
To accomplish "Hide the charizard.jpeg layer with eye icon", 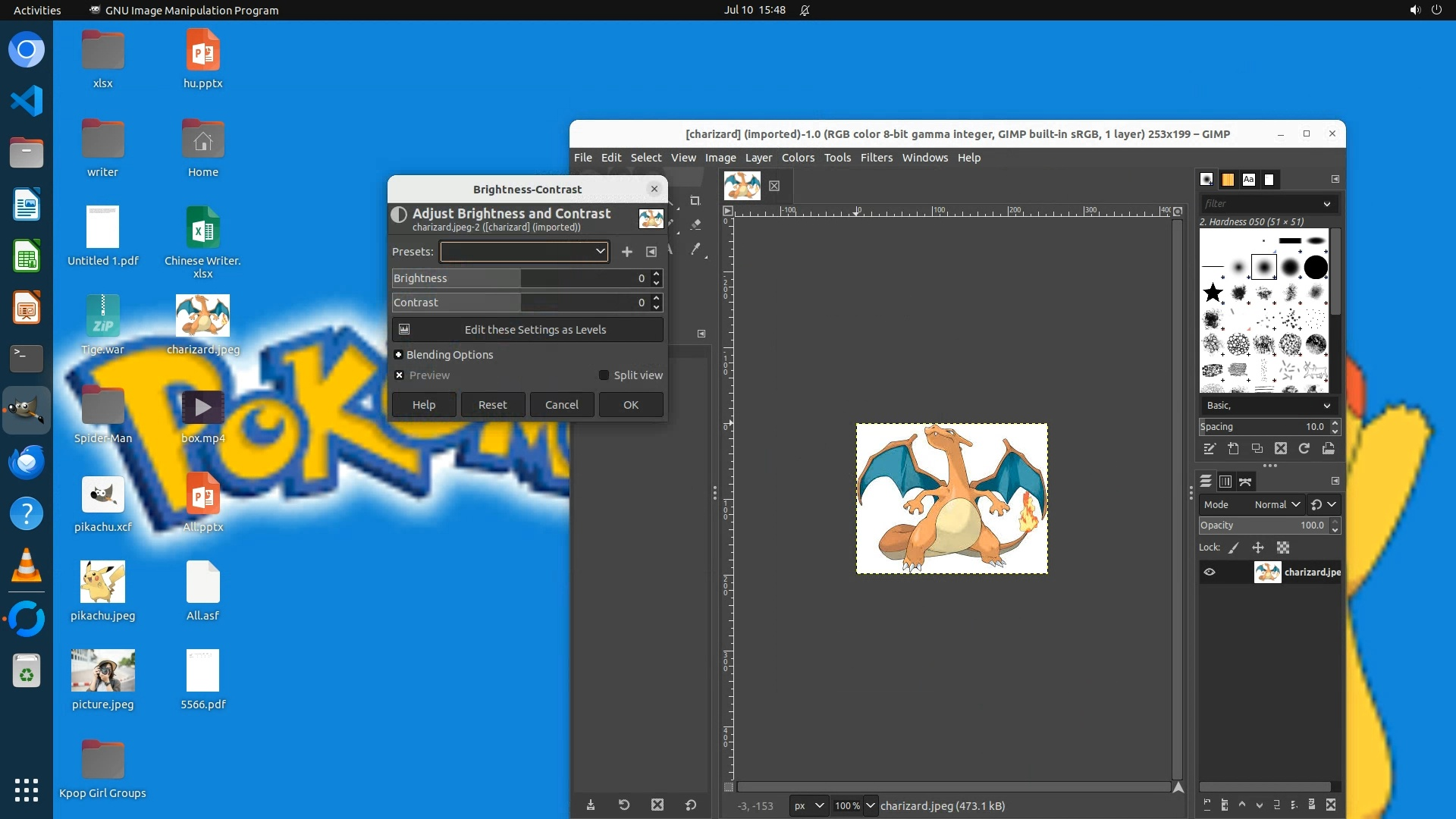I will click(x=1210, y=573).
